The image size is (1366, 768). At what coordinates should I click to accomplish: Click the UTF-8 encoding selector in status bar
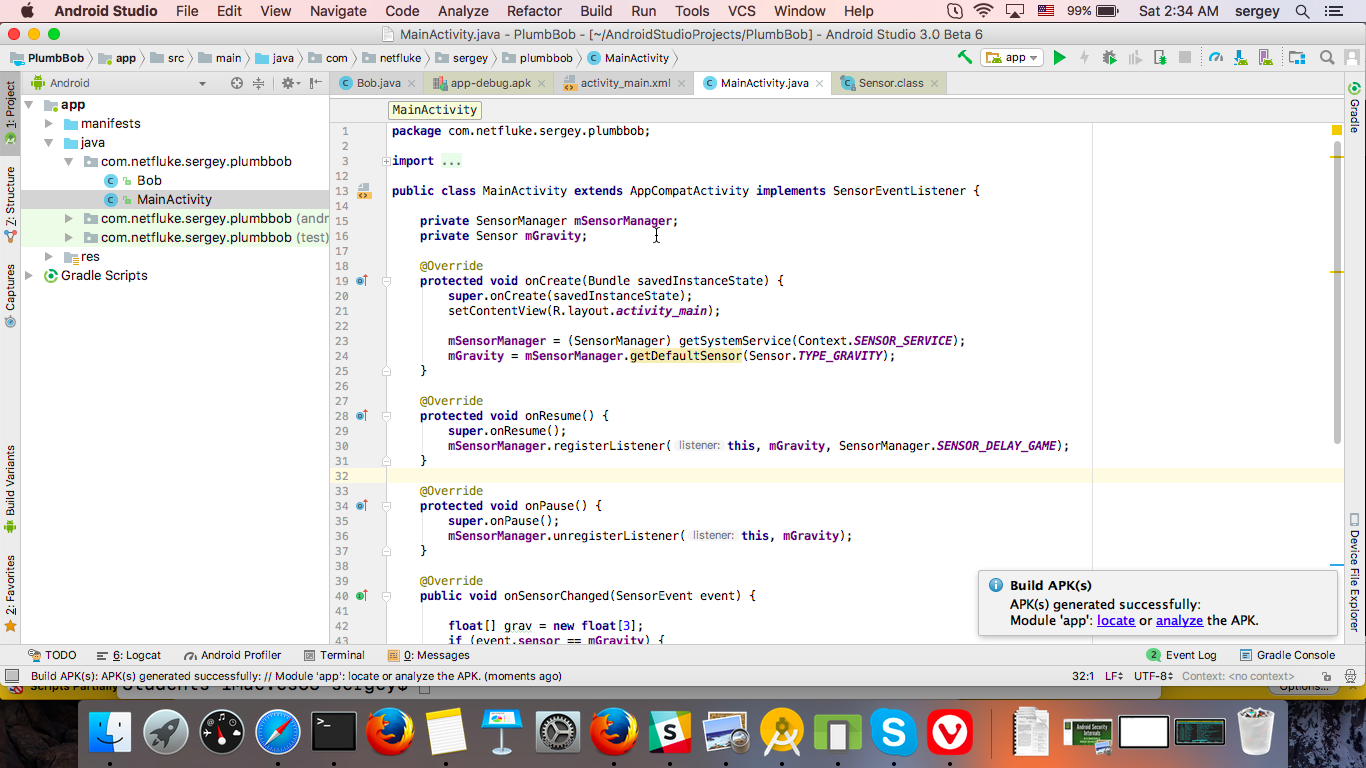tap(1154, 676)
